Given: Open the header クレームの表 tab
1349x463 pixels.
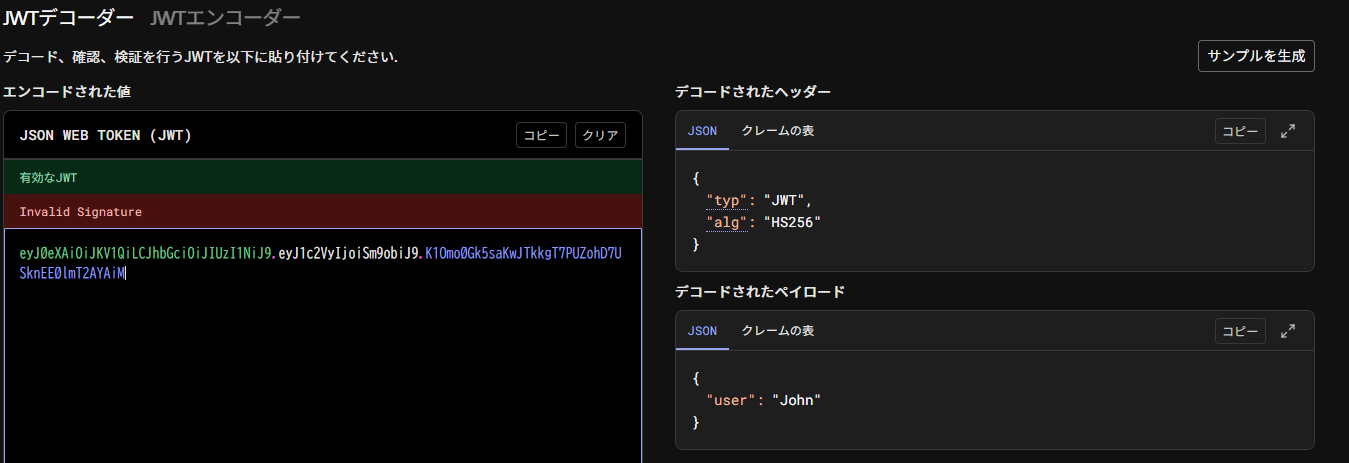Looking at the screenshot, I should 777,131.
